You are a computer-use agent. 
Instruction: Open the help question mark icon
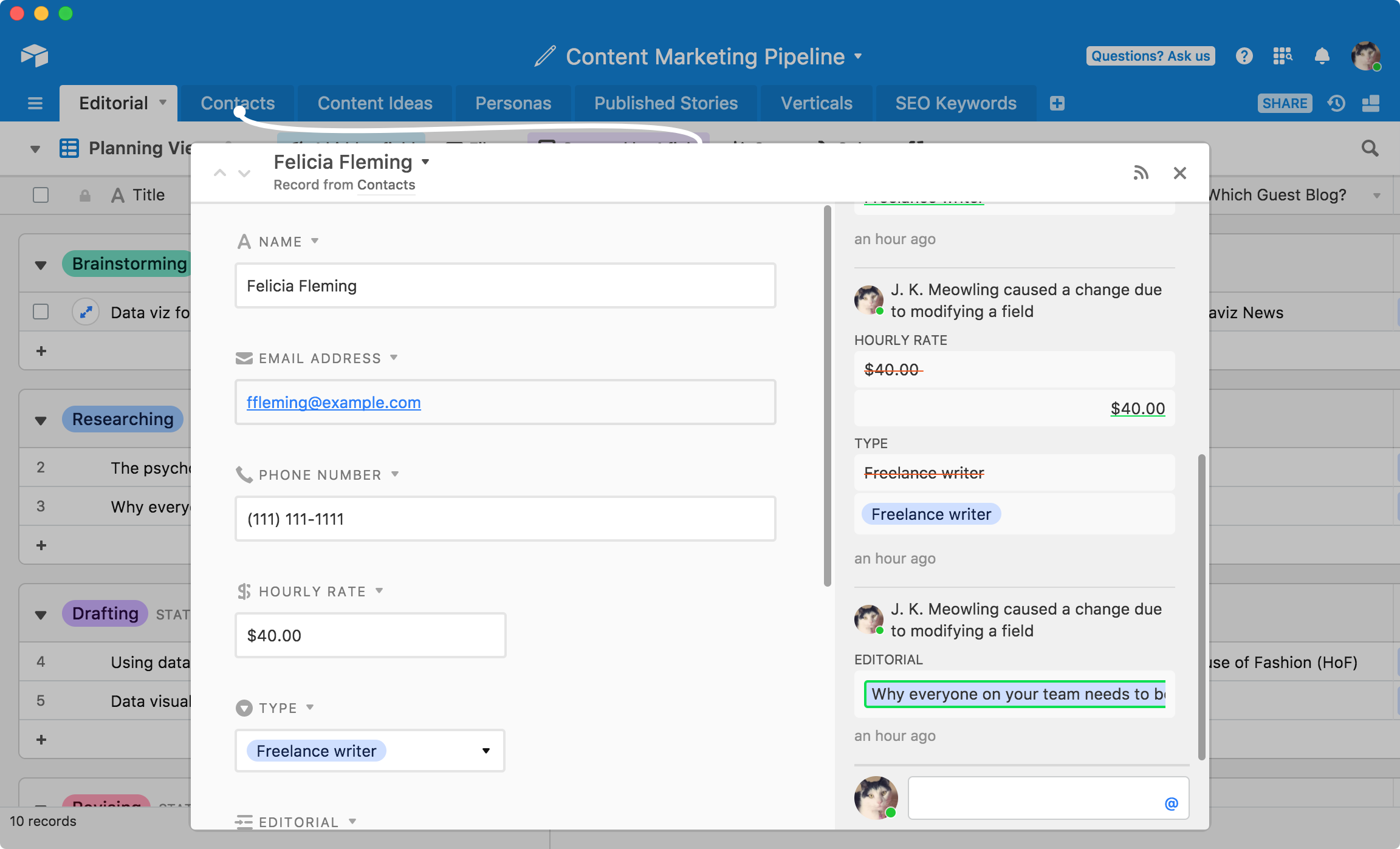click(1244, 56)
